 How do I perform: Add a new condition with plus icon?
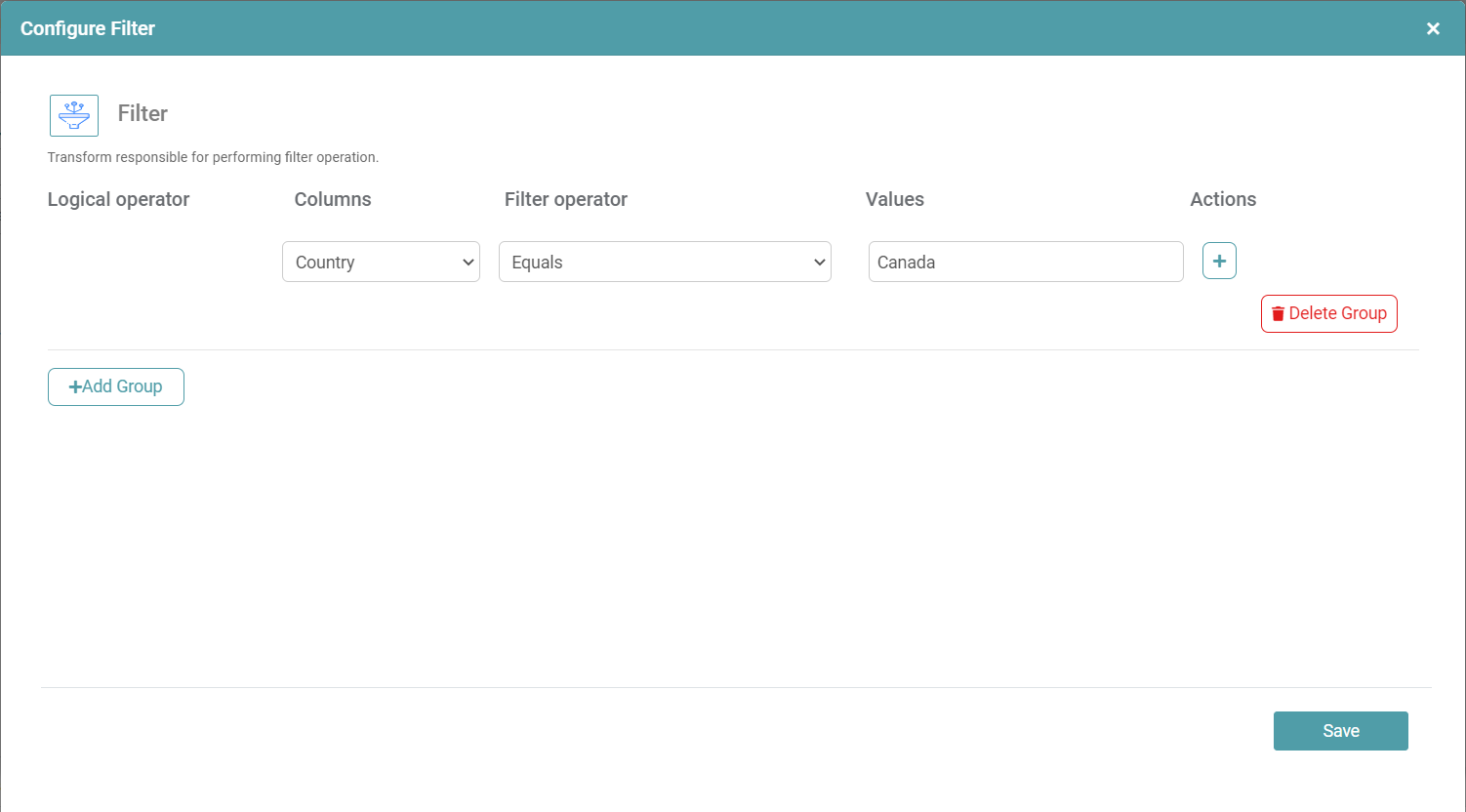pos(1219,261)
